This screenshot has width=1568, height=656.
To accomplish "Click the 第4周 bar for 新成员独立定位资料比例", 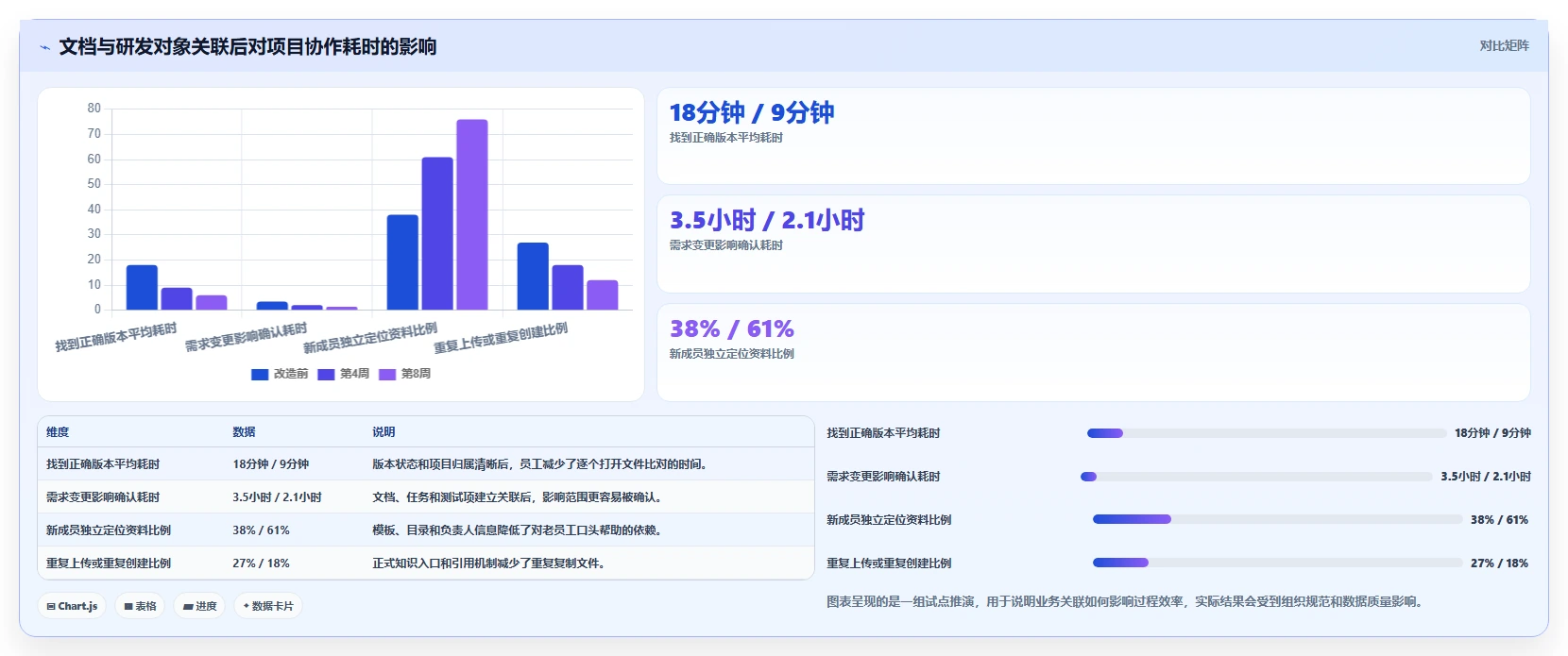I will coord(437,233).
